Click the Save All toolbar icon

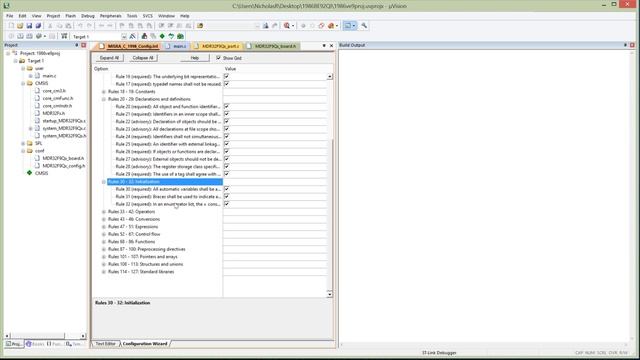click(38, 26)
